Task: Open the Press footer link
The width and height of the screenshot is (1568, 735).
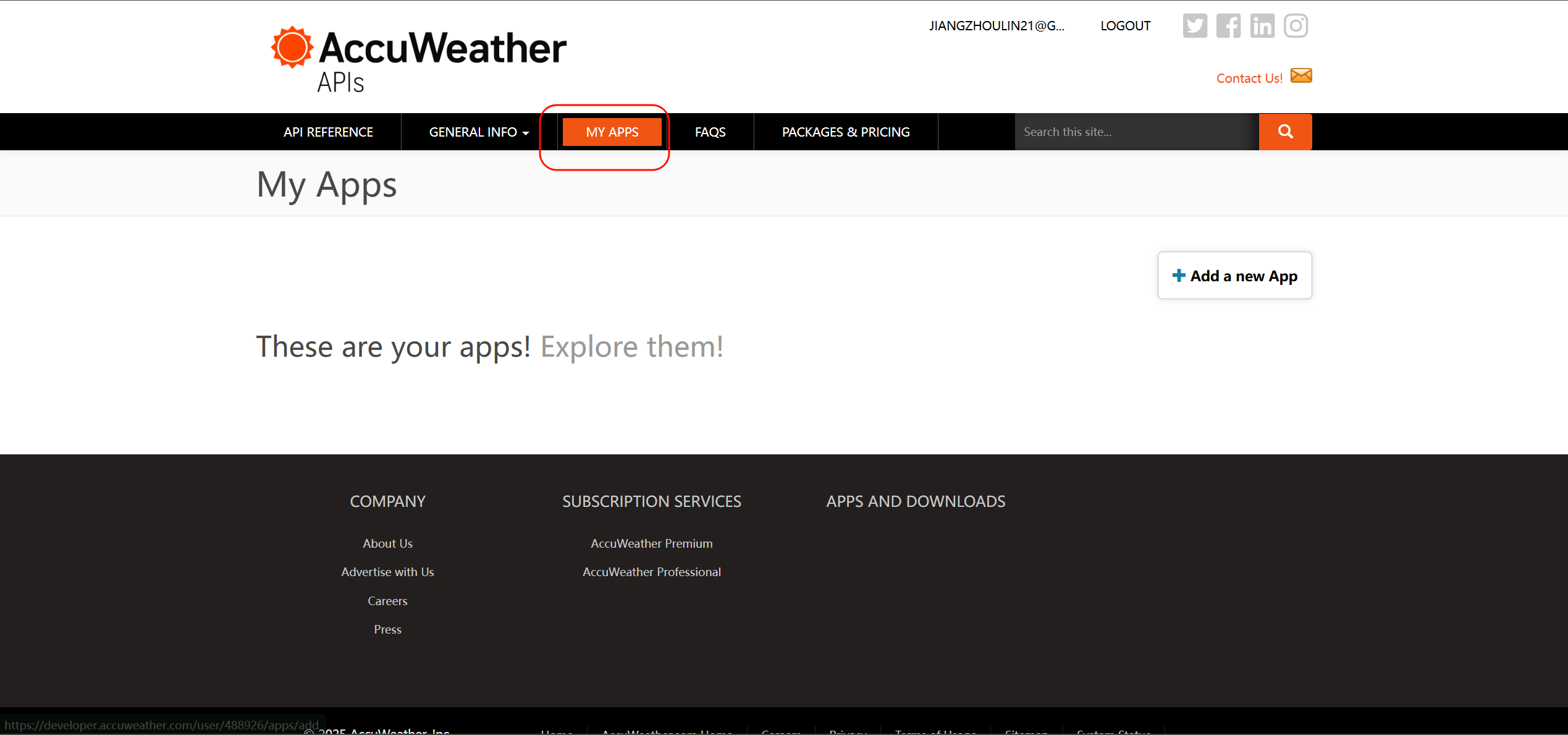Action: tap(387, 629)
